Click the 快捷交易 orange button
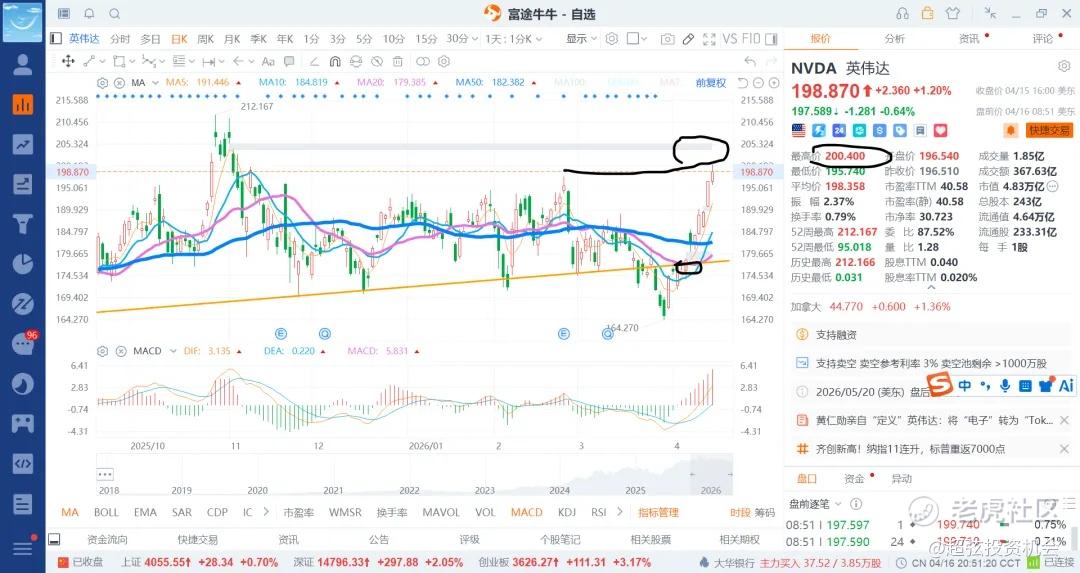 click(1049, 130)
